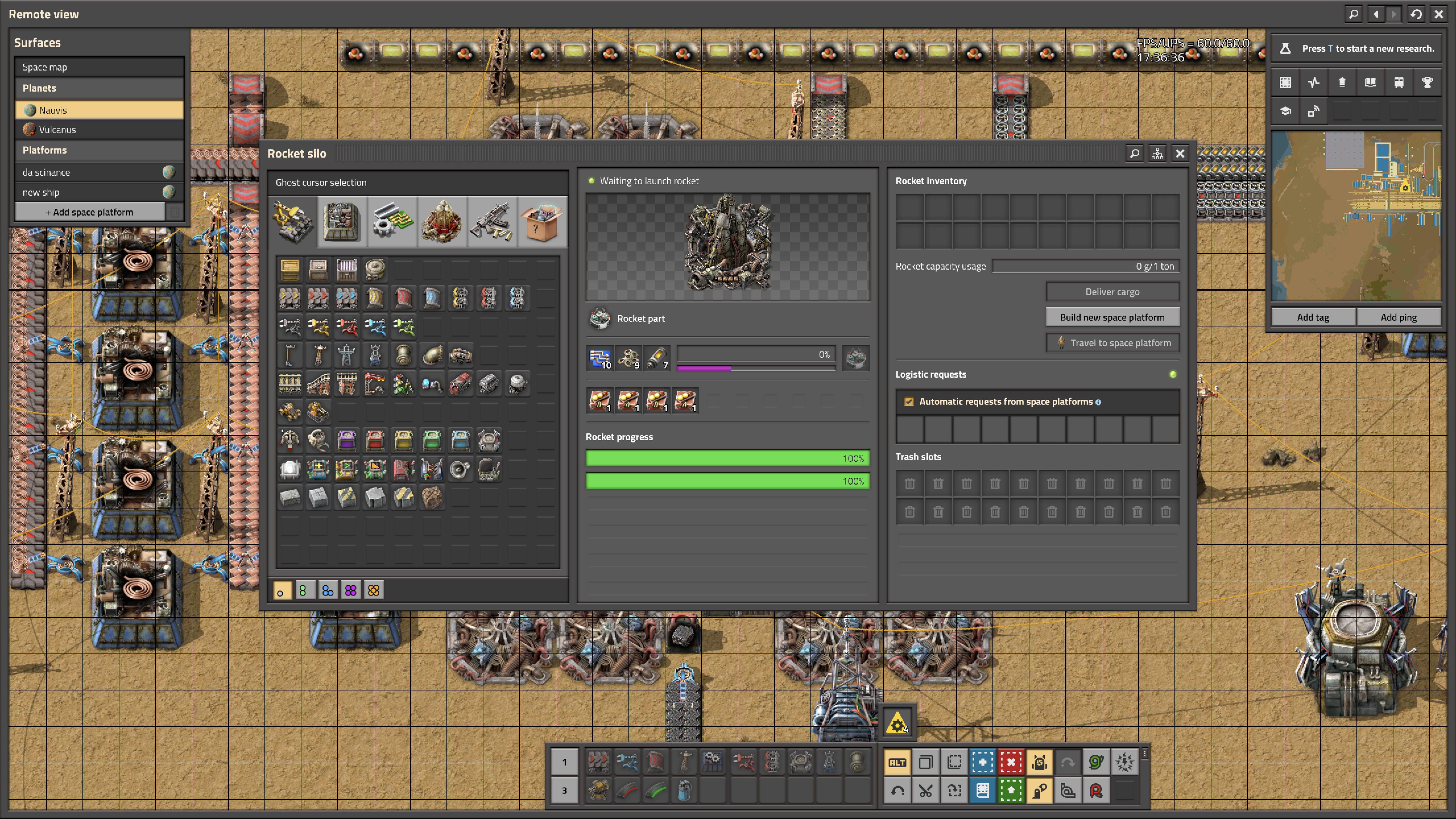Click the Add tag button
Image resolution: width=1456 pixels, height=819 pixels.
coord(1313,317)
